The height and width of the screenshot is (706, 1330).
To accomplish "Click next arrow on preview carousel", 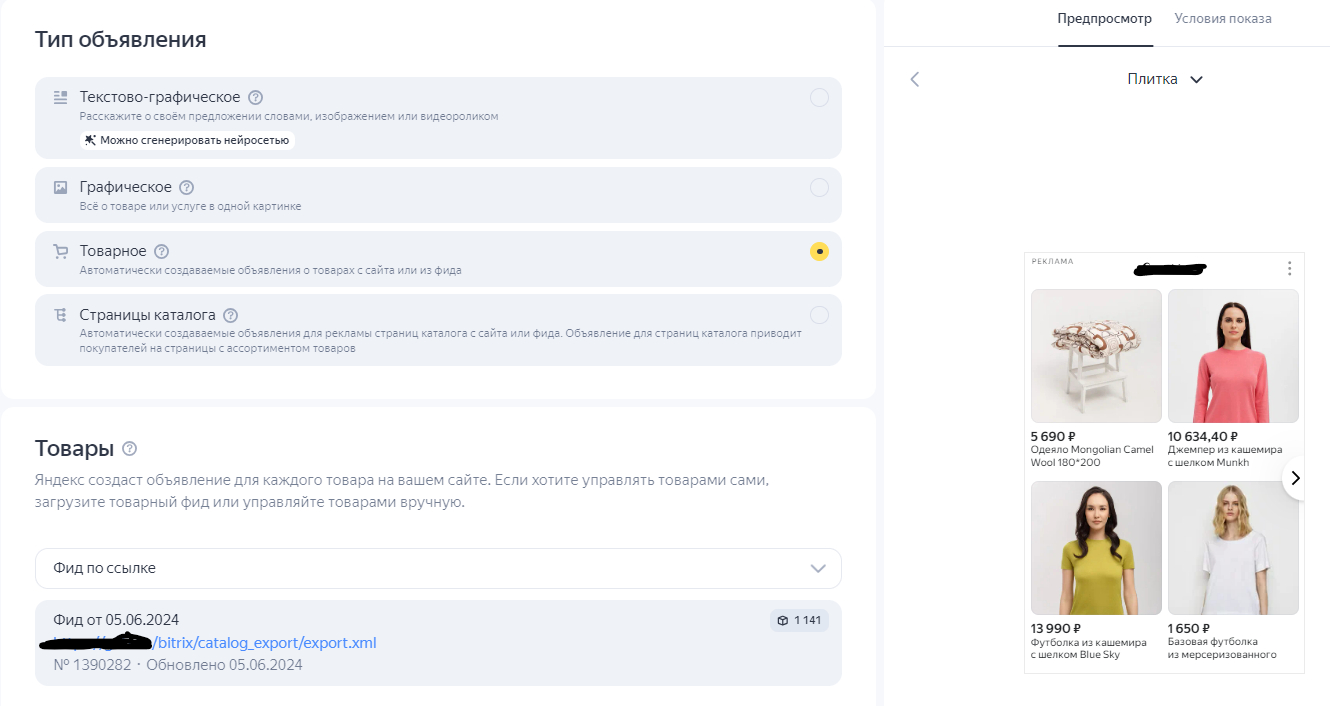I will [x=1295, y=478].
